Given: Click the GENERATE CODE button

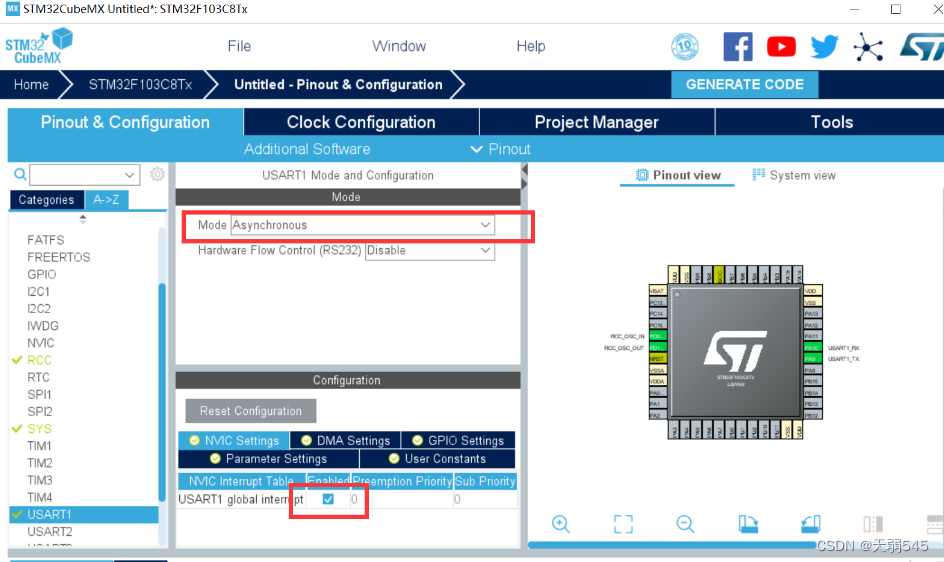Looking at the screenshot, I should coord(745,84).
